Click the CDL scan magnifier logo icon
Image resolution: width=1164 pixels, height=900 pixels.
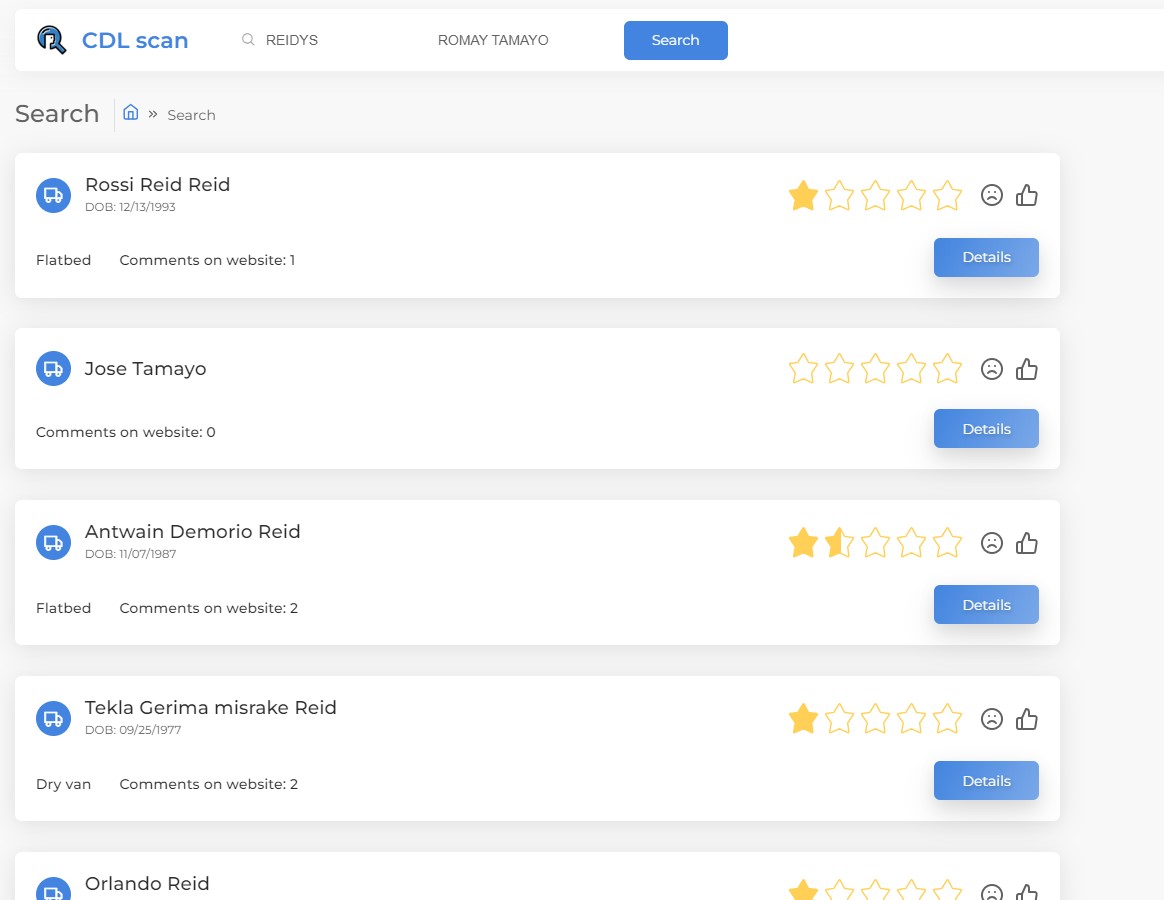51,40
